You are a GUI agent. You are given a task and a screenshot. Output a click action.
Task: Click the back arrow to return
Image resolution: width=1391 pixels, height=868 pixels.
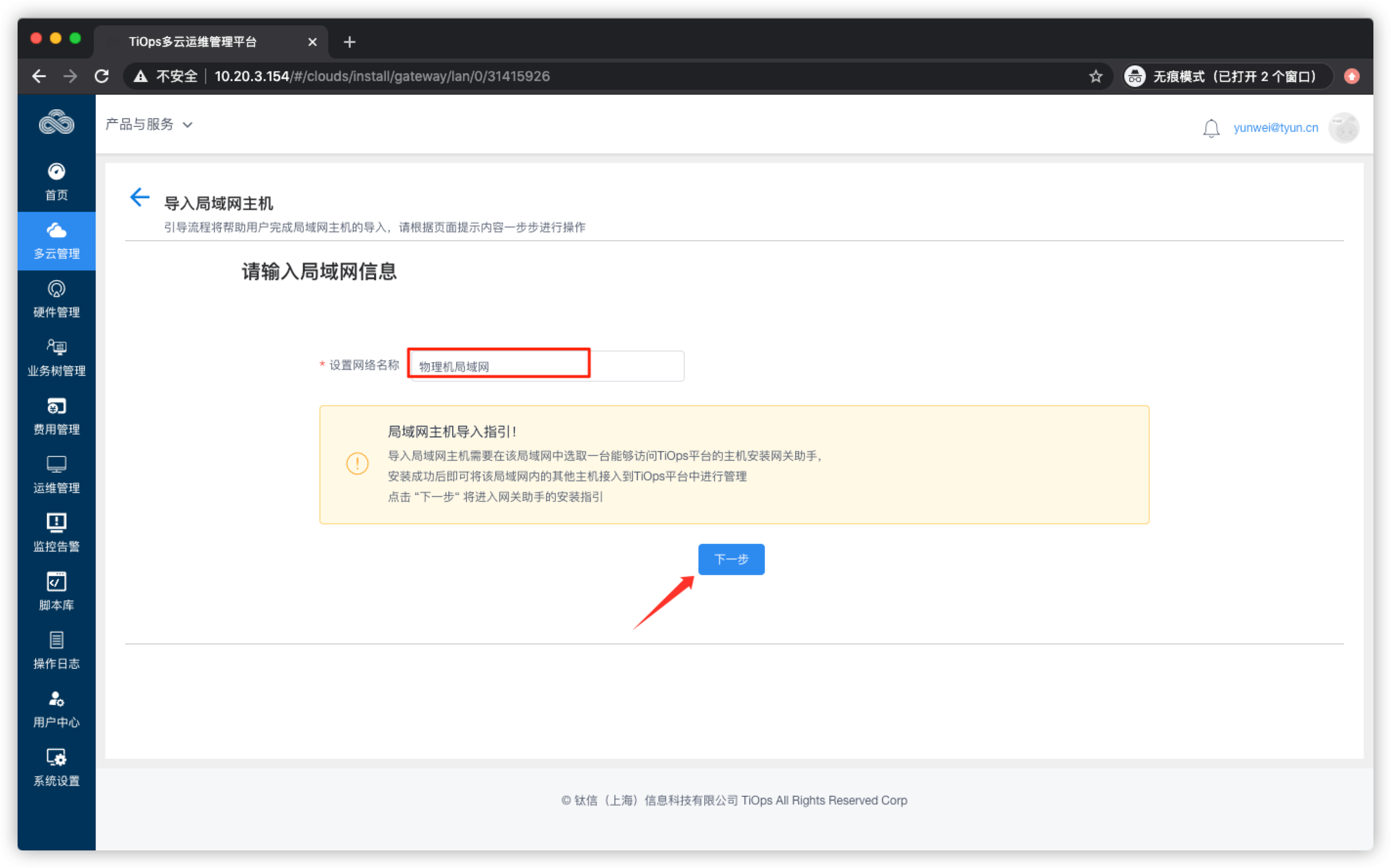click(138, 199)
